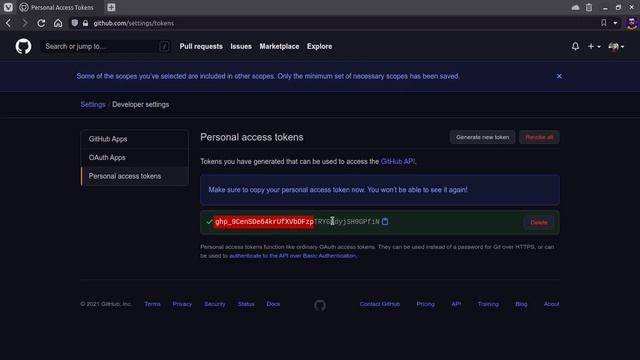This screenshot has width=640, height=360.
Task: Open footer Status link
Action: (246, 304)
